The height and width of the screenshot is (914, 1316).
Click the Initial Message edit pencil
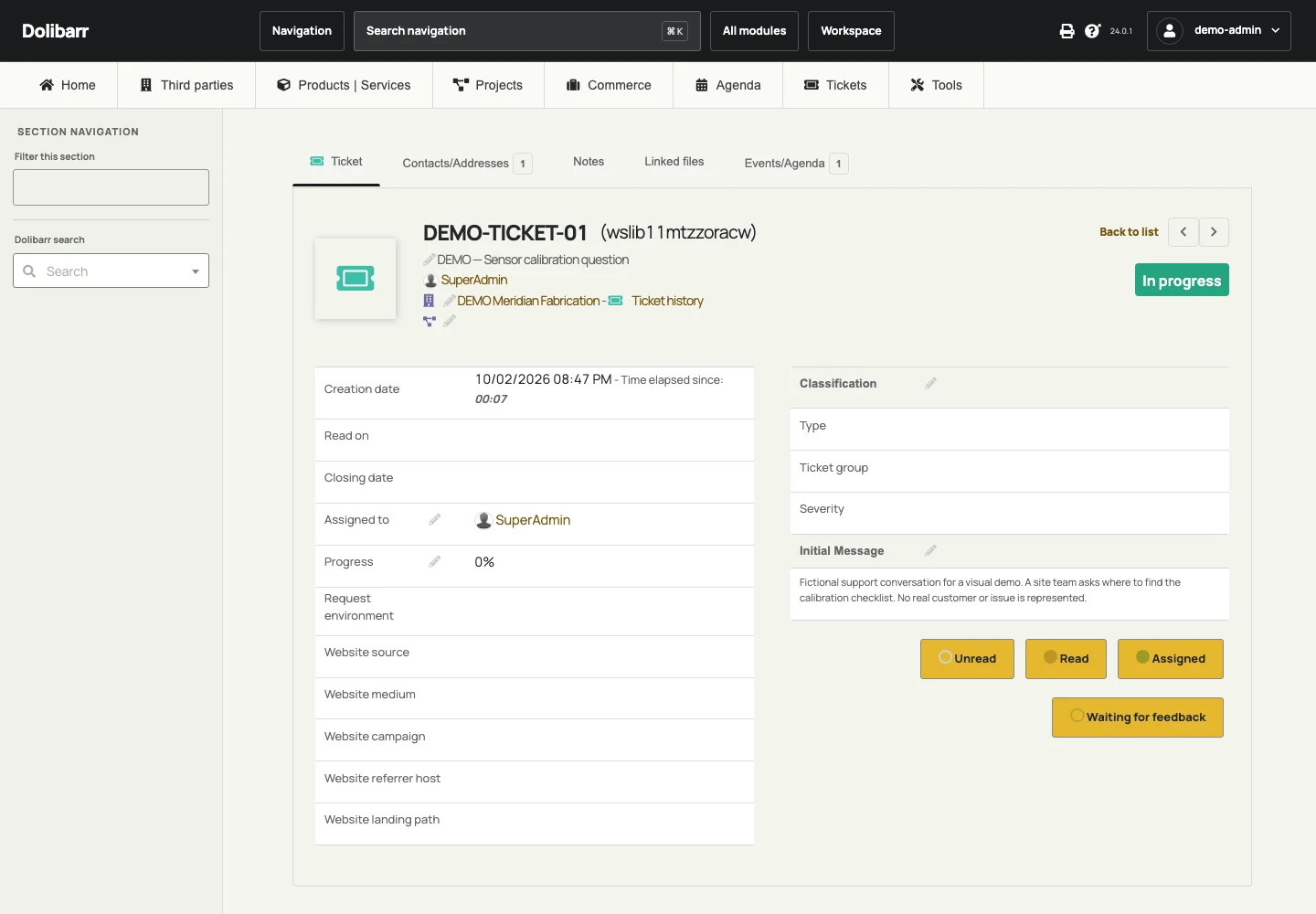pyautogui.click(x=930, y=550)
